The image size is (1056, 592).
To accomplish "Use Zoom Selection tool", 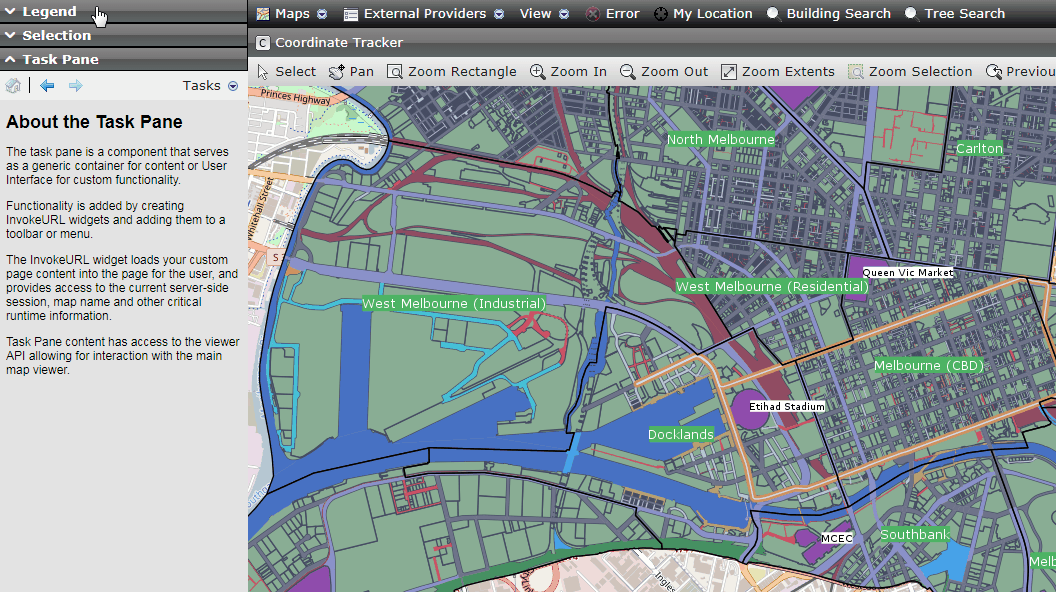I will tap(910, 71).
